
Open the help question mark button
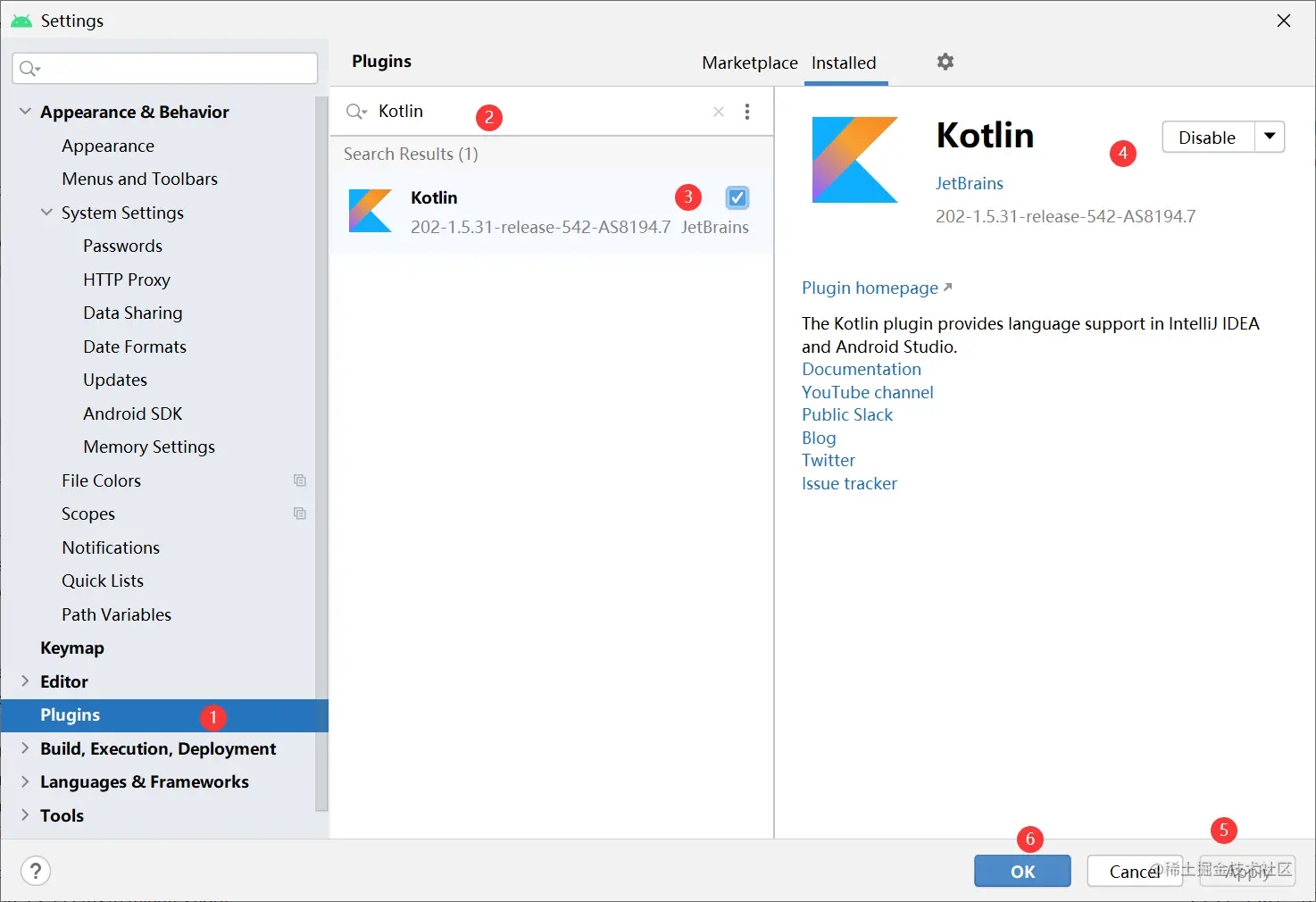click(x=36, y=871)
